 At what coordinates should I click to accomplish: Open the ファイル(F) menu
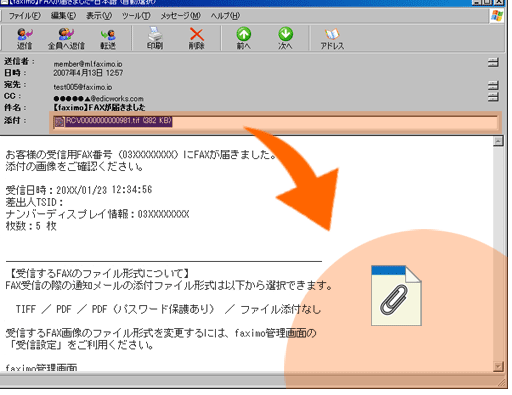24,16
